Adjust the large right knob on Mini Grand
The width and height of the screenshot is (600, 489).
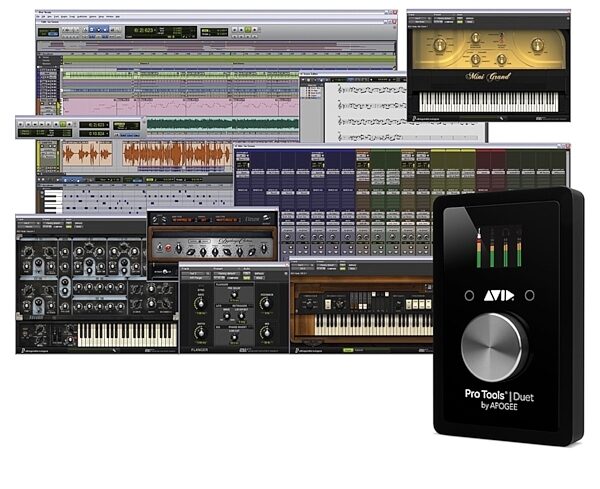pyautogui.click(x=537, y=45)
